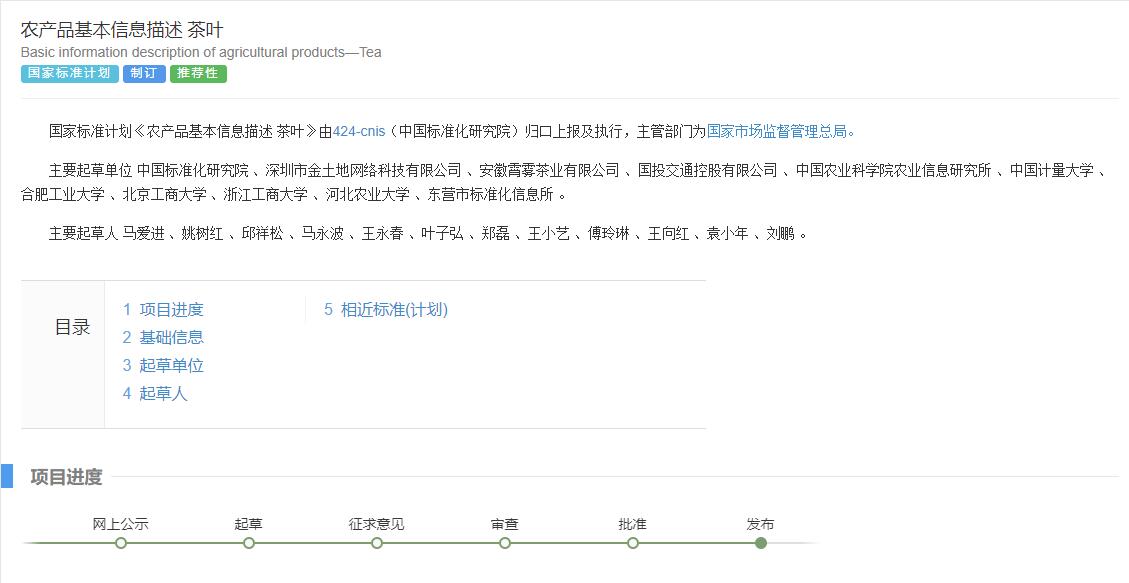Jump to 2 基础信息 section
Screen dimensions: 1129x583
coord(163,338)
